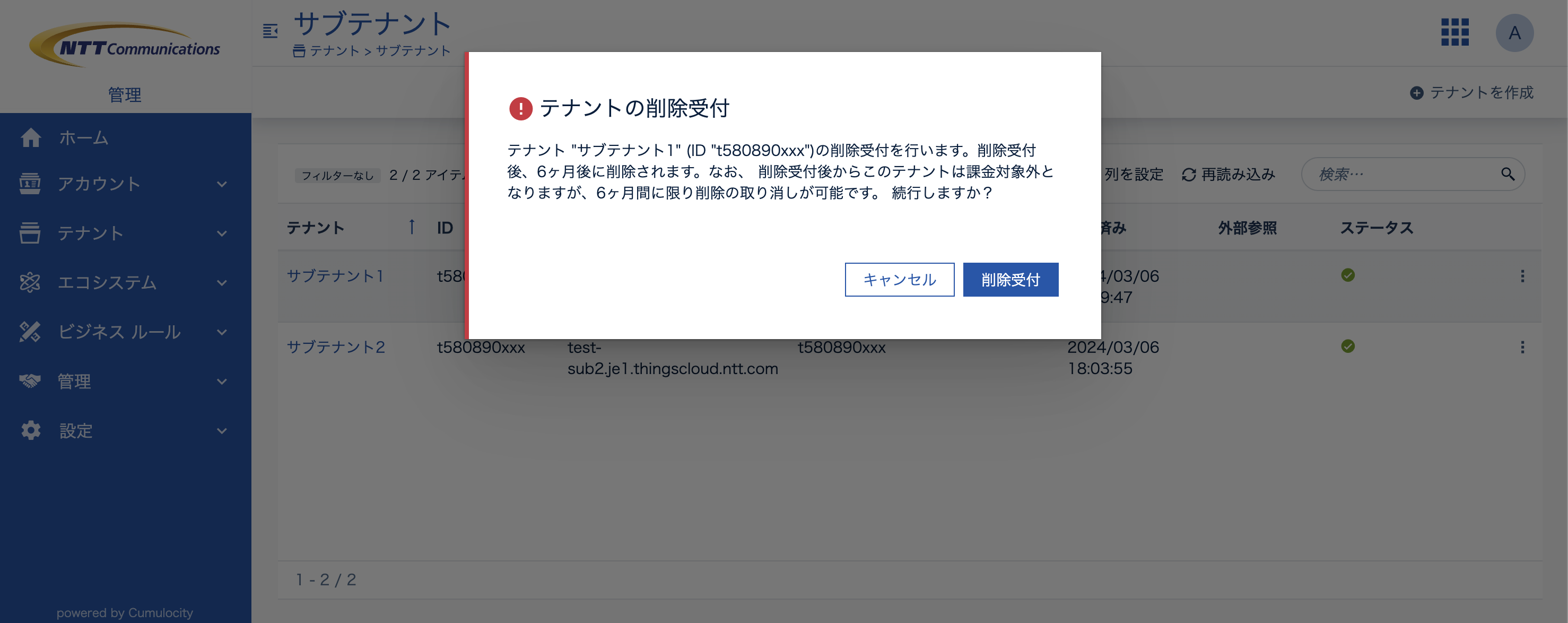Click the ID column header
The width and height of the screenshot is (1568, 623).
[445, 228]
